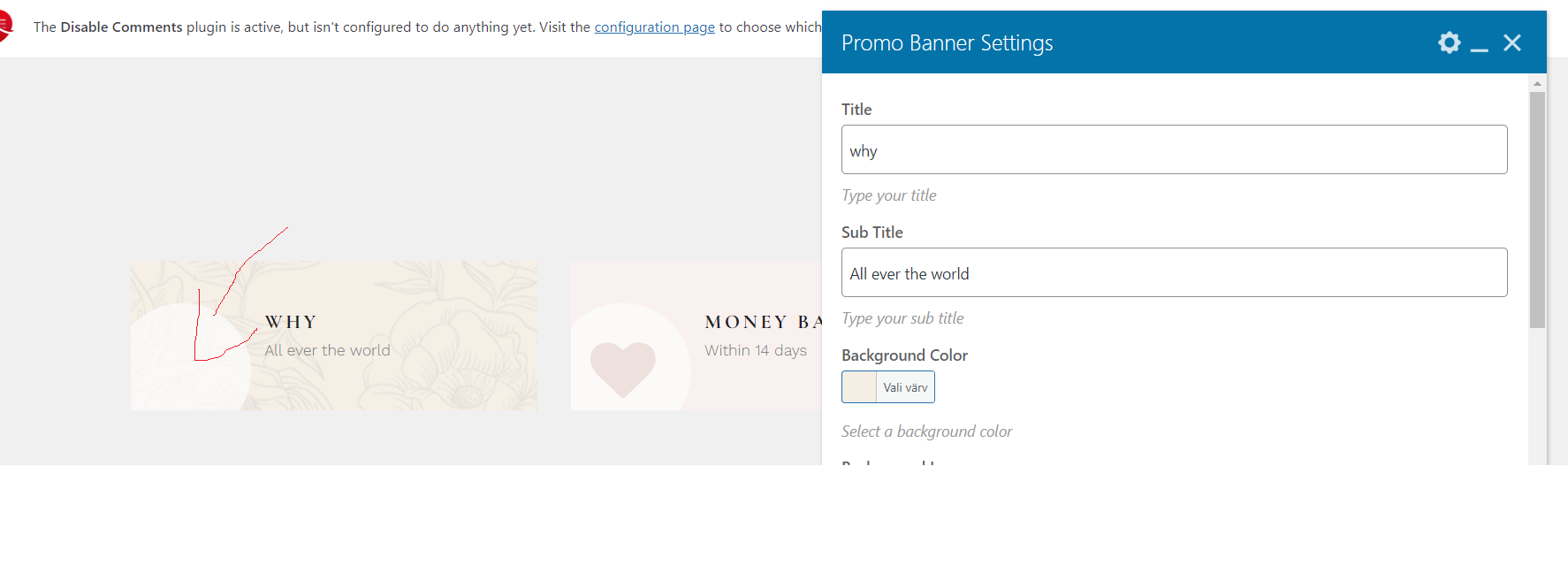Open the Background Color swatch
Screen dimensions: 1568x573
point(859,387)
